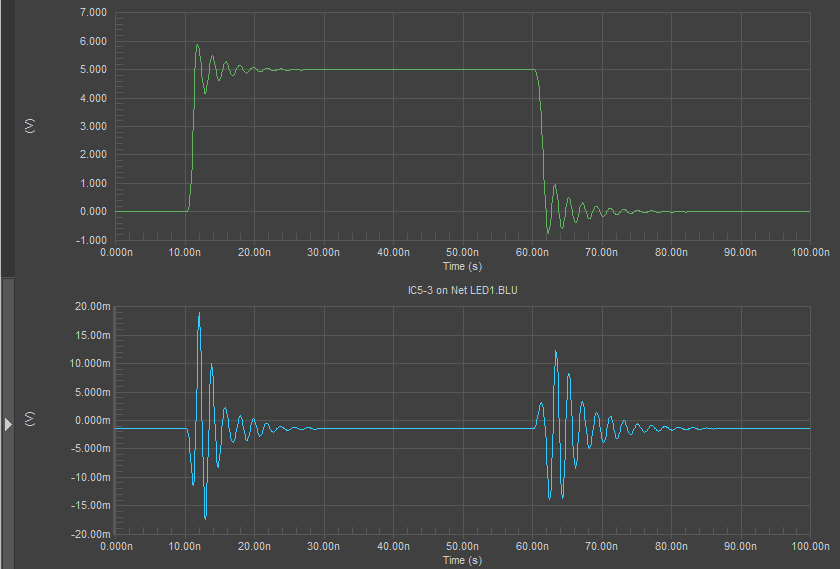Viewport: 840px width, 569px height.
Task: Click the (V) axis label of the lower plot
Action: pos(29,417)
